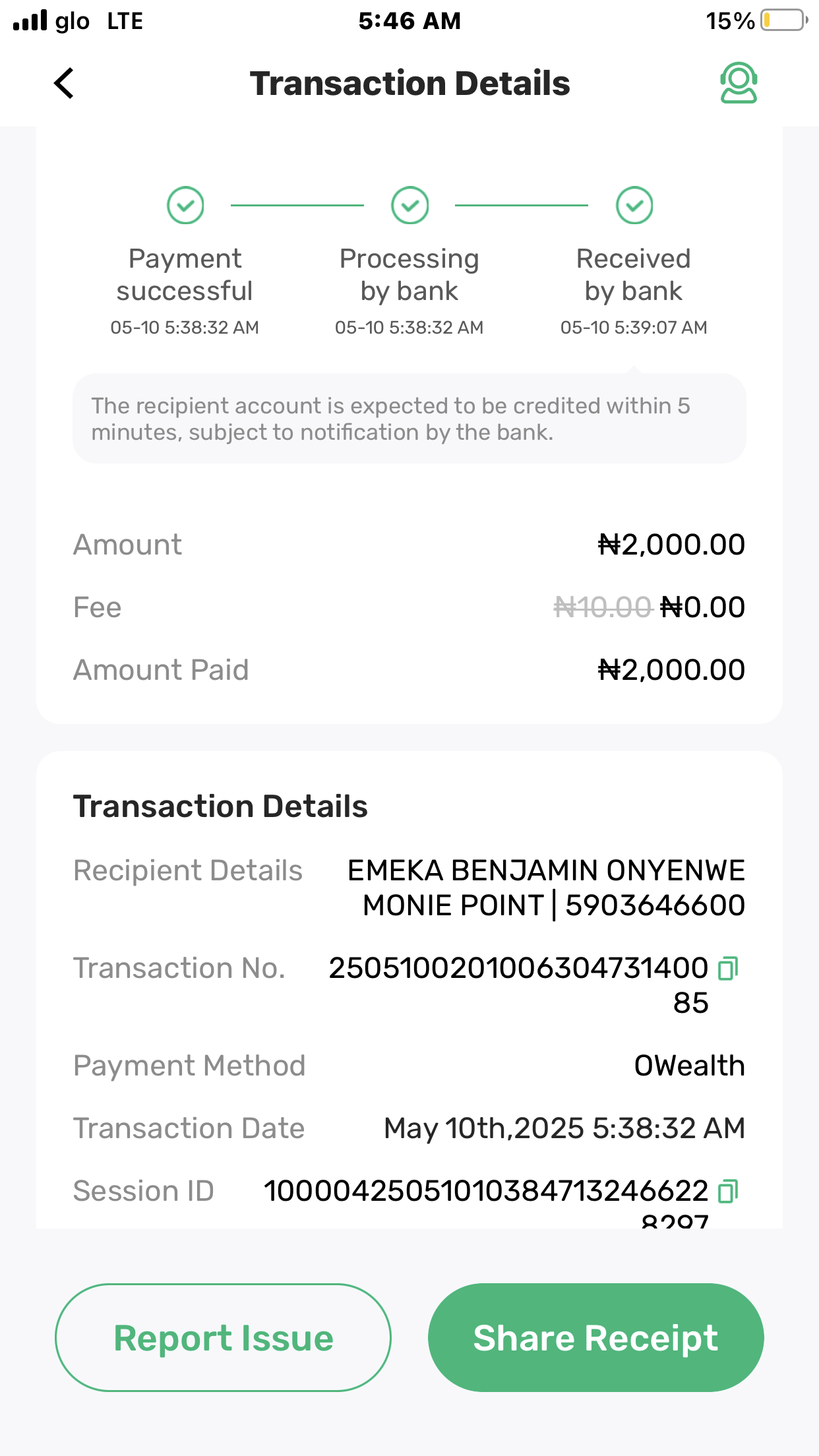Tap the 5:46 AM status bar clock
This screenshot has height=1456, width=819.
point(409,21)
